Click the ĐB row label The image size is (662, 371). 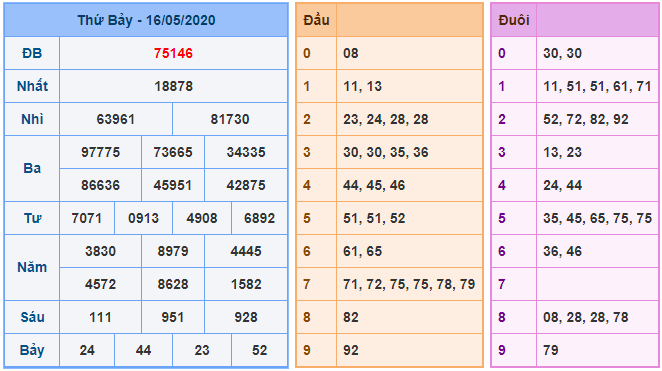[x=32, y=53]
